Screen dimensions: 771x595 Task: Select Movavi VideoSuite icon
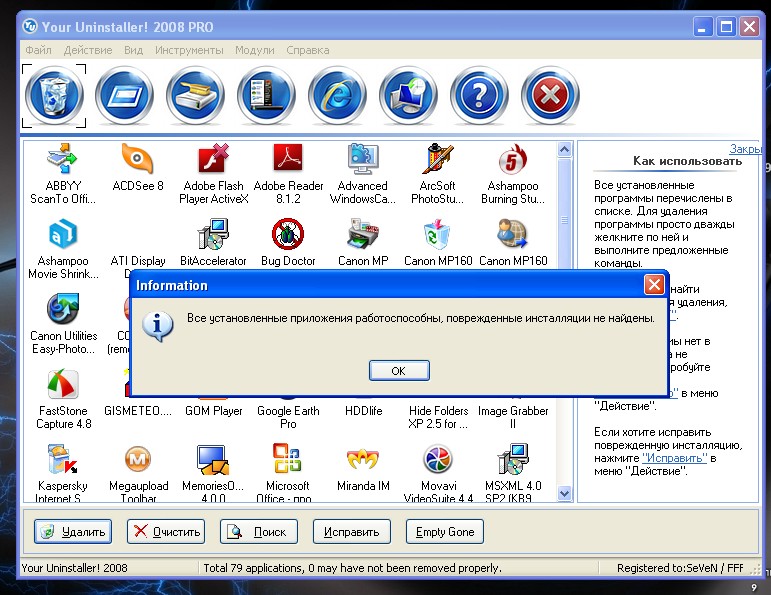(438, 459)
